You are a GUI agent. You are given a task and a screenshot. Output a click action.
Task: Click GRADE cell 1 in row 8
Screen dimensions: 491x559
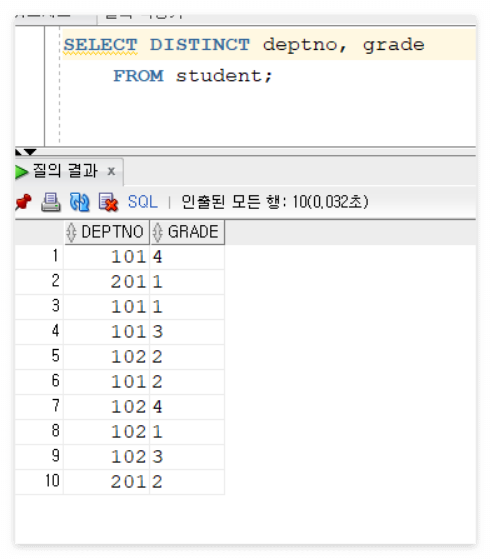tap(187, 431)
